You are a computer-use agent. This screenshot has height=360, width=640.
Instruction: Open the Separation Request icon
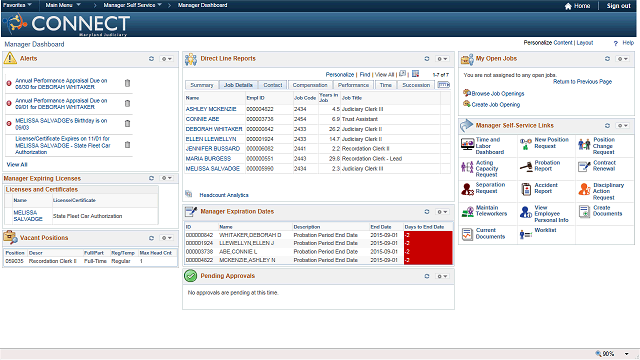tap(467, 189)
